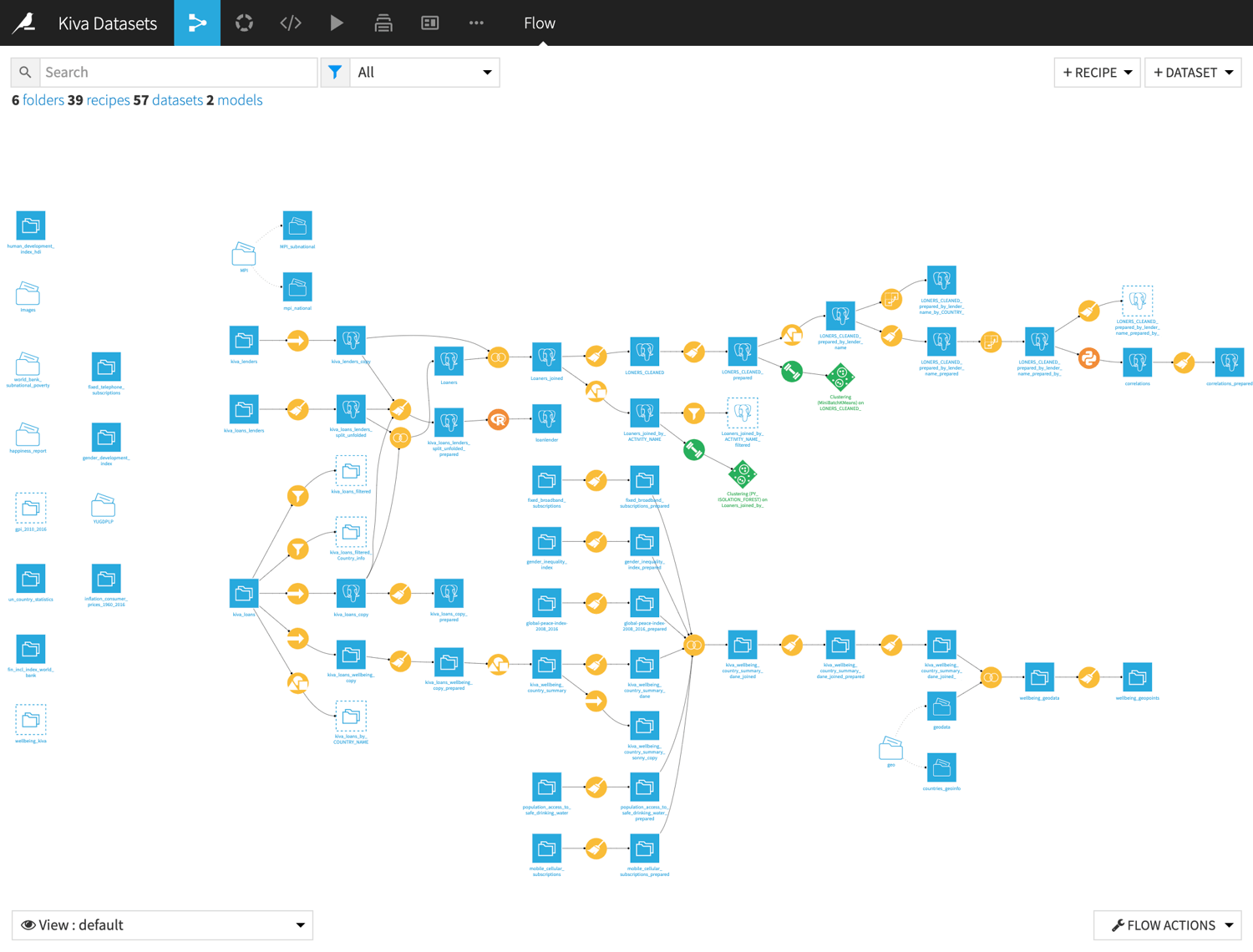Viewport: 1253px width, 952px height.
Task: Open the + RECIPE dropdown
Action: (1097, 73)
